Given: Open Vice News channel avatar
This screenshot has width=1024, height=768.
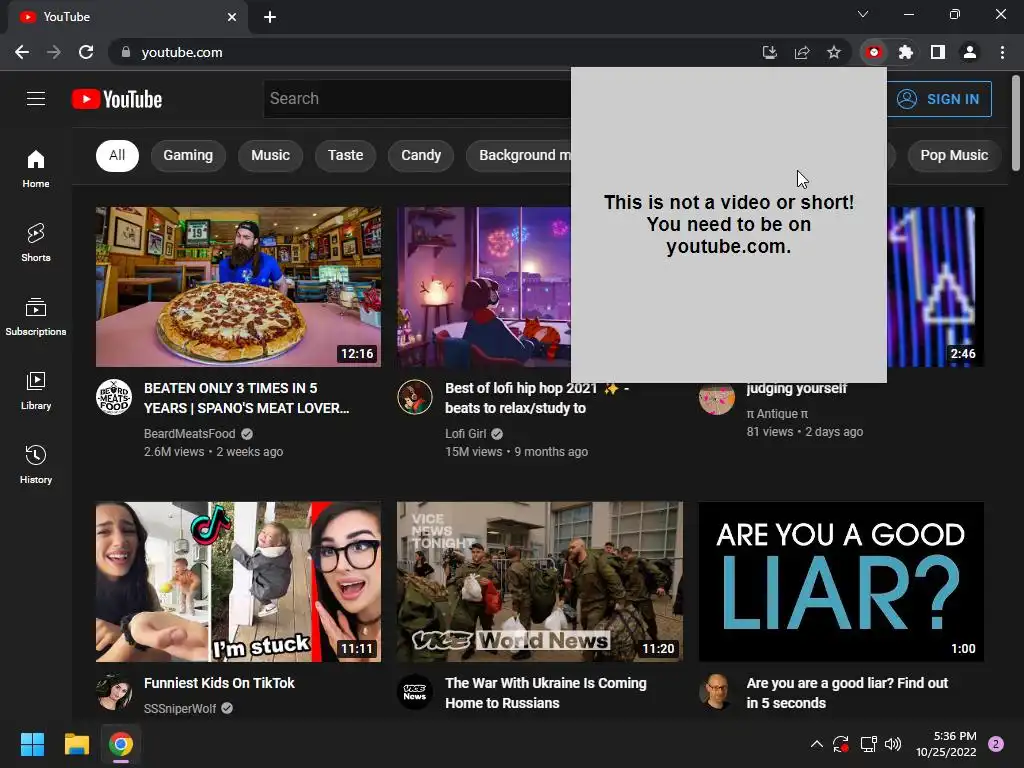Looking at the screenshot, I should [x=415, y=692].
